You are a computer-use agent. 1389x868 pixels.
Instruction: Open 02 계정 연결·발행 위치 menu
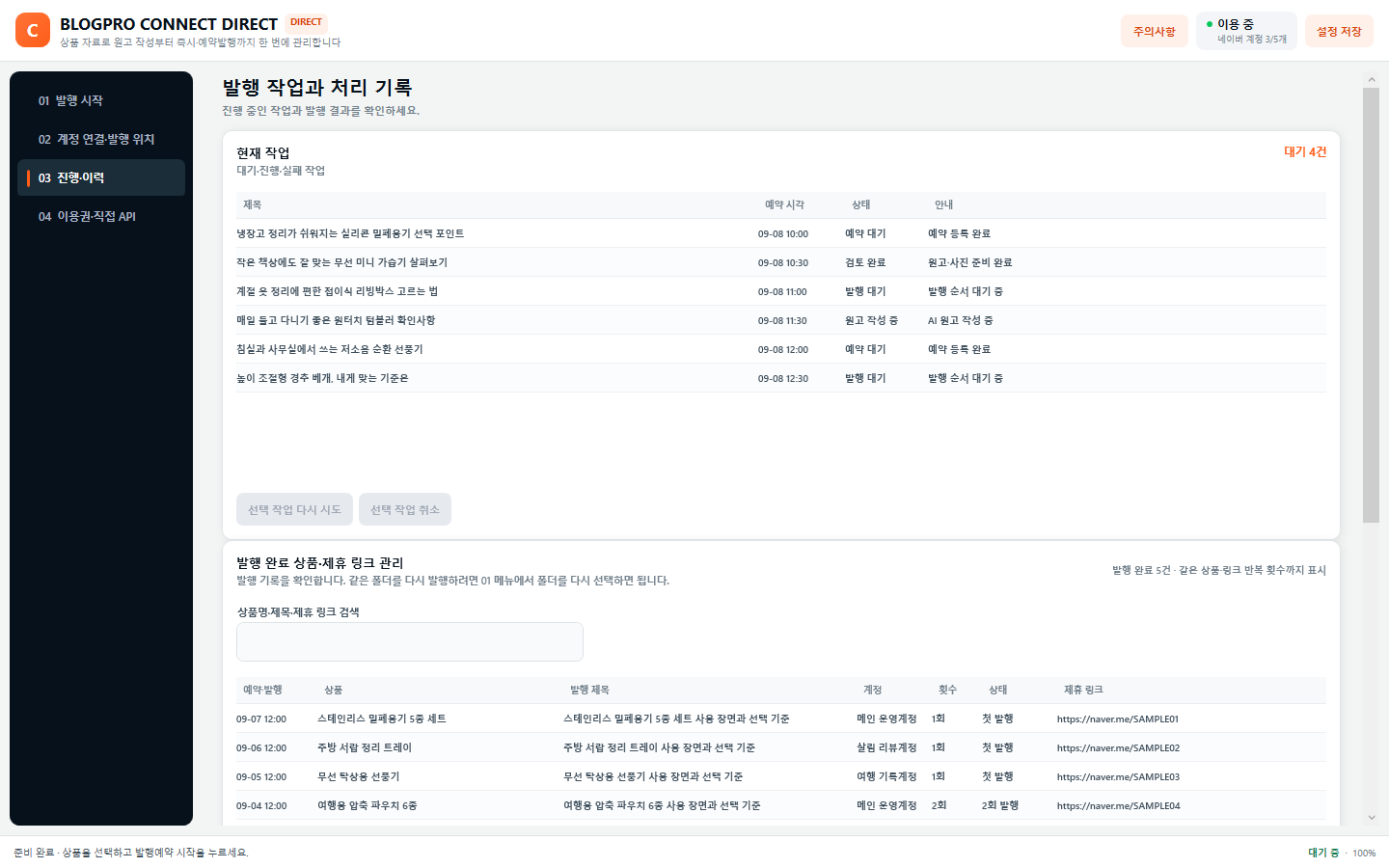coord(101,139)
